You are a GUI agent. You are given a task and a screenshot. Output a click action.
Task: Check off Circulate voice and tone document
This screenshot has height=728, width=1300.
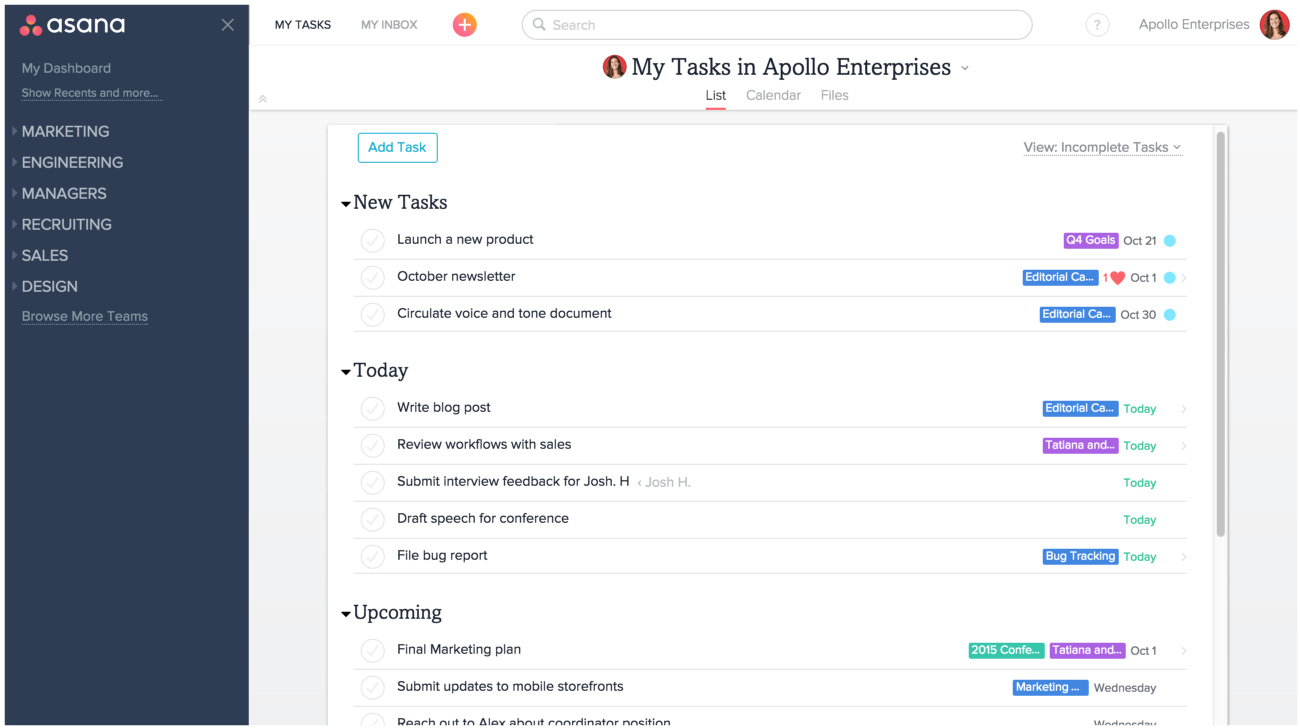point(372,314)
